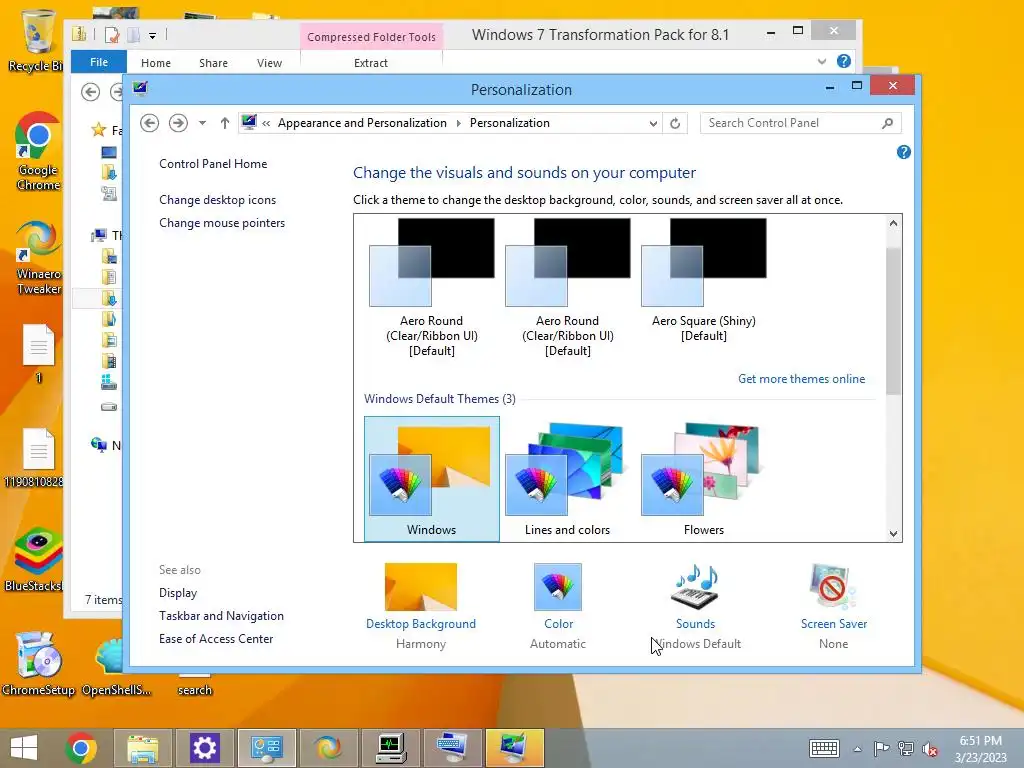This screenshot has height=768, width=1024.
Task: Open the taskbar clock and date
Action: [x=980, y=749]
